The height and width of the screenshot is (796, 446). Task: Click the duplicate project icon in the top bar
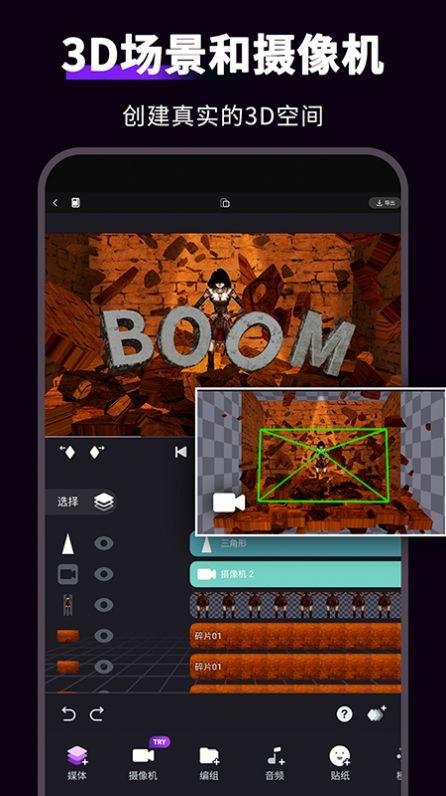pyautogui.click(x=225, y=203)
